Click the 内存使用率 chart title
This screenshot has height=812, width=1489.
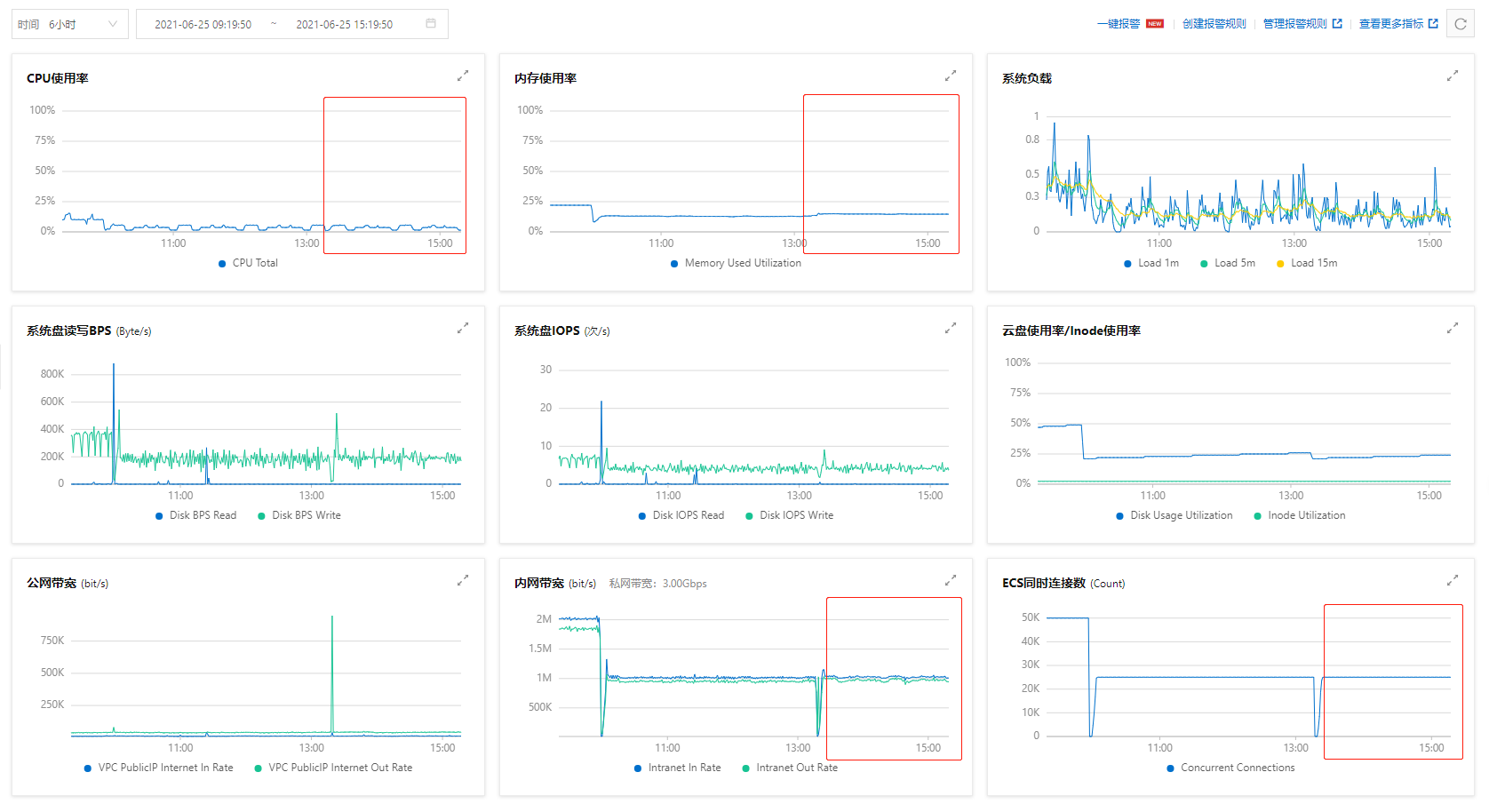[x=545, y=78]
